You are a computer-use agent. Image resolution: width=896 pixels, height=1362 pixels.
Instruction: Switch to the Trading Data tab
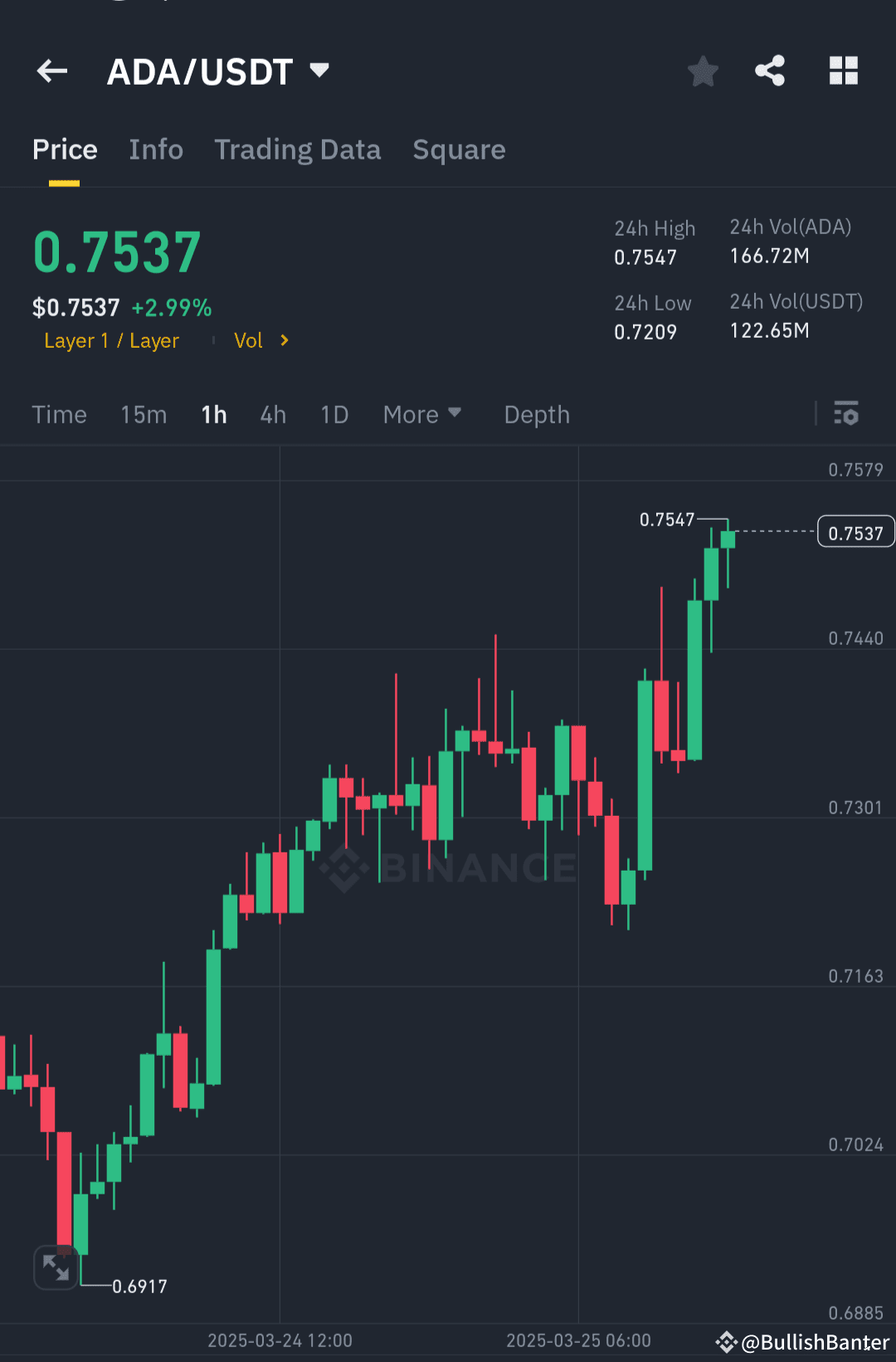point(298,149)
